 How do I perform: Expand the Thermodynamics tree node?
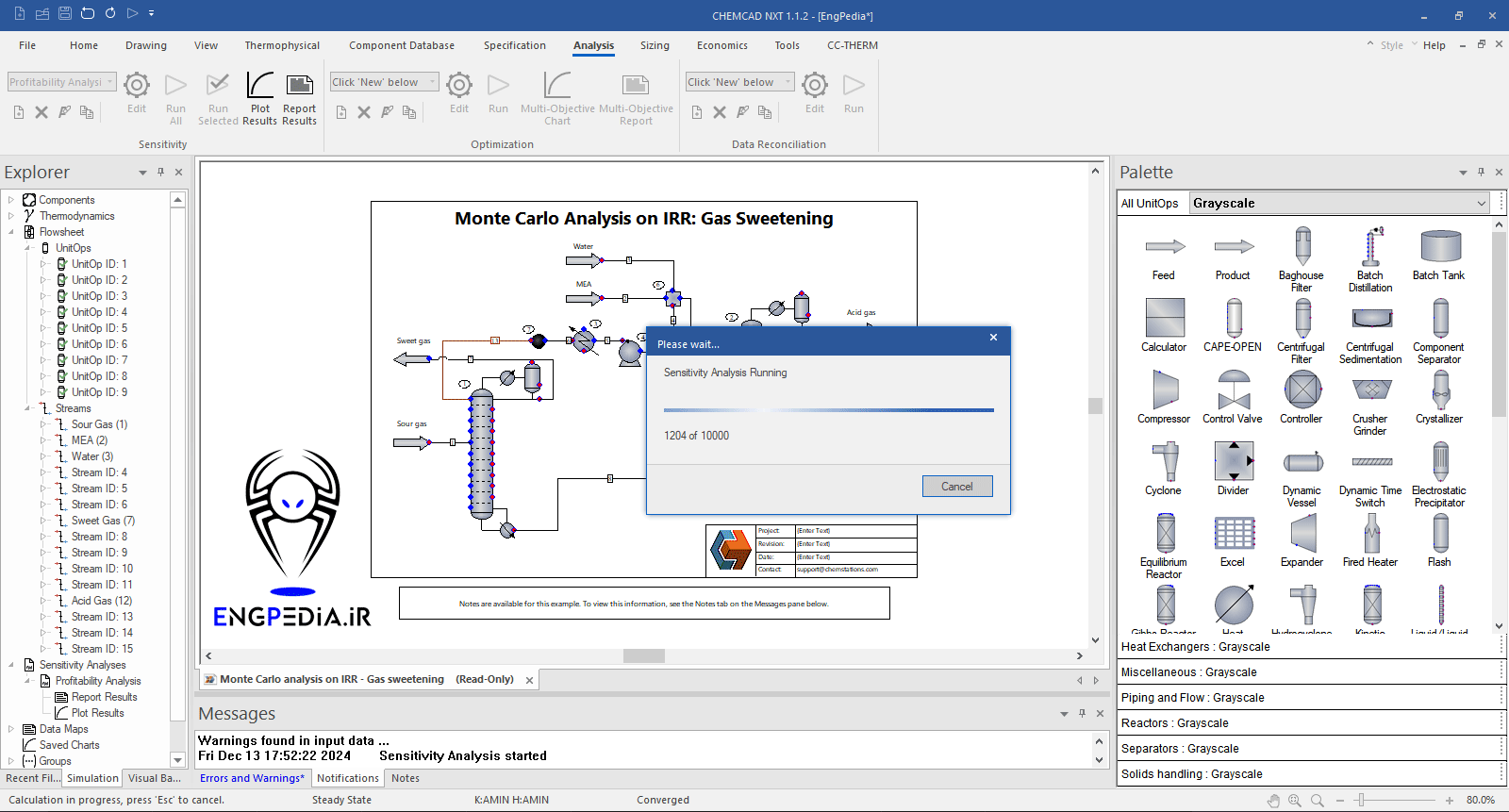click(x=11, y=216)
